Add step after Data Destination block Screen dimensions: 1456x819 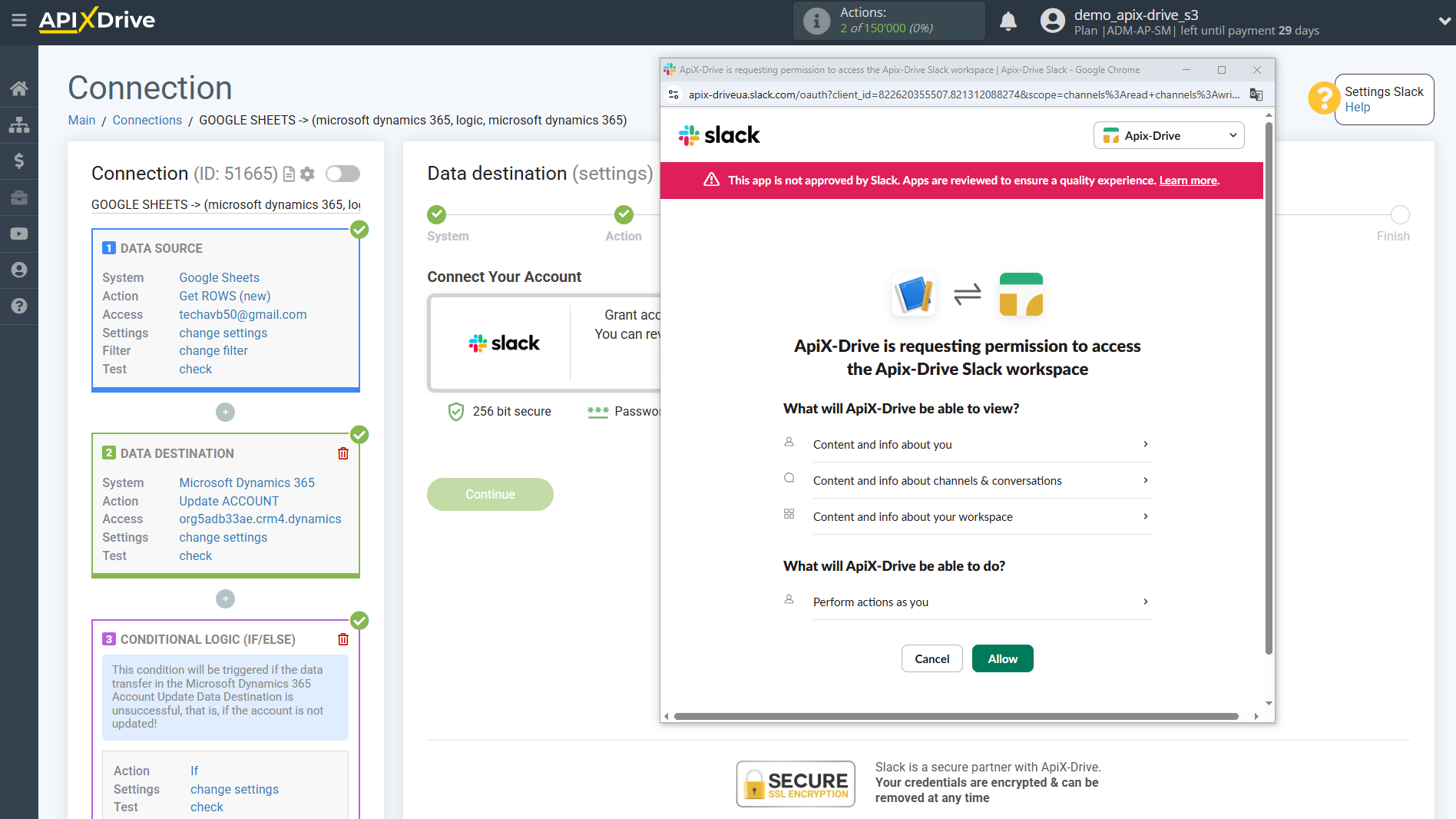[x=225, y=598]
